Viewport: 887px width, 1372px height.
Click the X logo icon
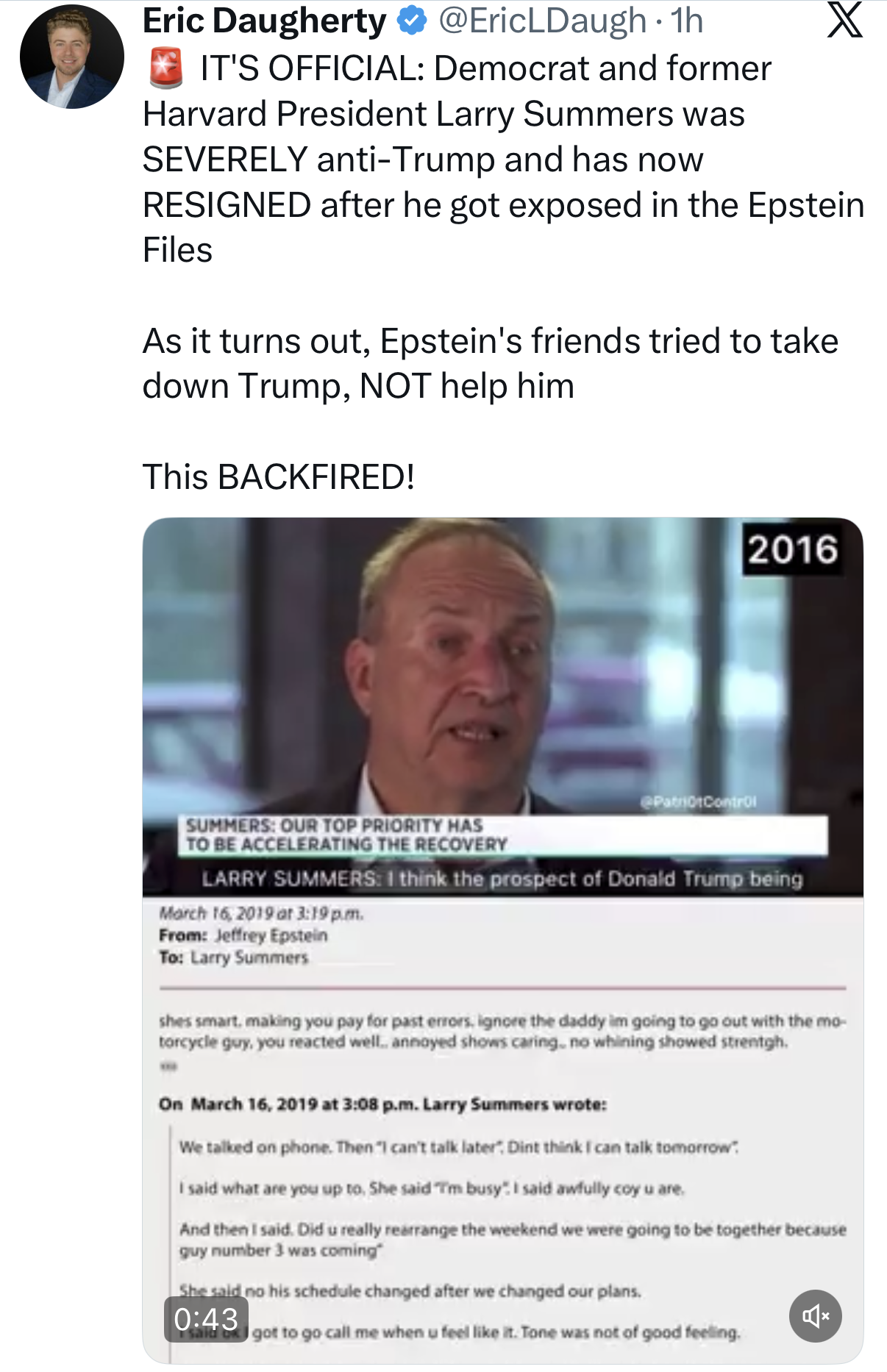point(844,21)
